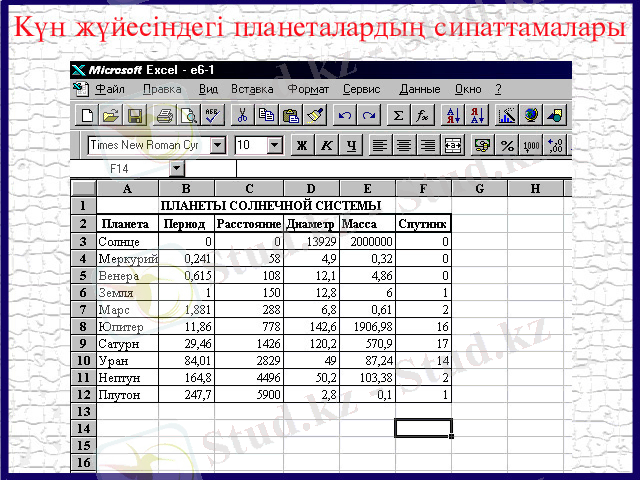Expand the font name dropdown arrow
This screenshot has height=480, width=640.
pyautogui.click(x=218, y=145)
